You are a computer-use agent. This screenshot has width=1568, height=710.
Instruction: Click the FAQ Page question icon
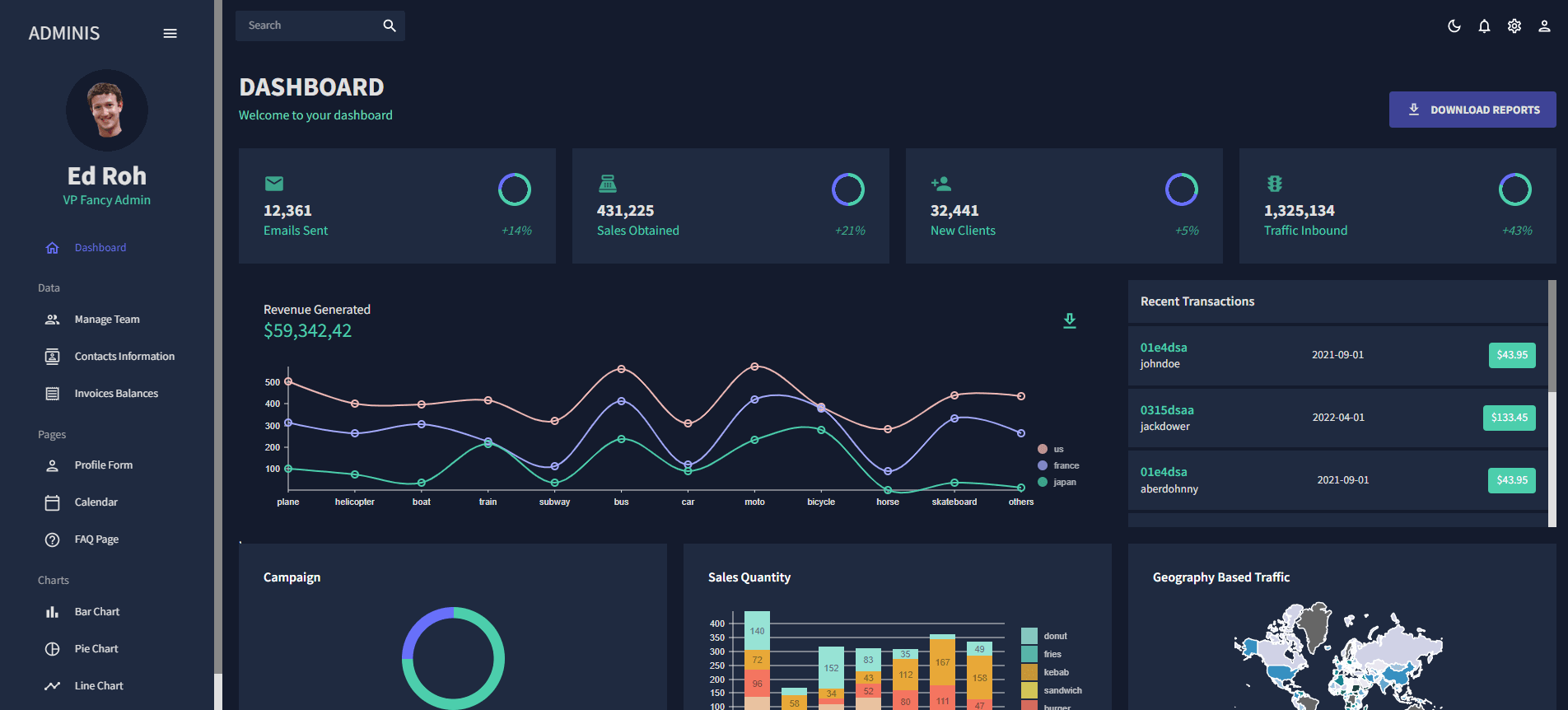(x=53, y=540)
